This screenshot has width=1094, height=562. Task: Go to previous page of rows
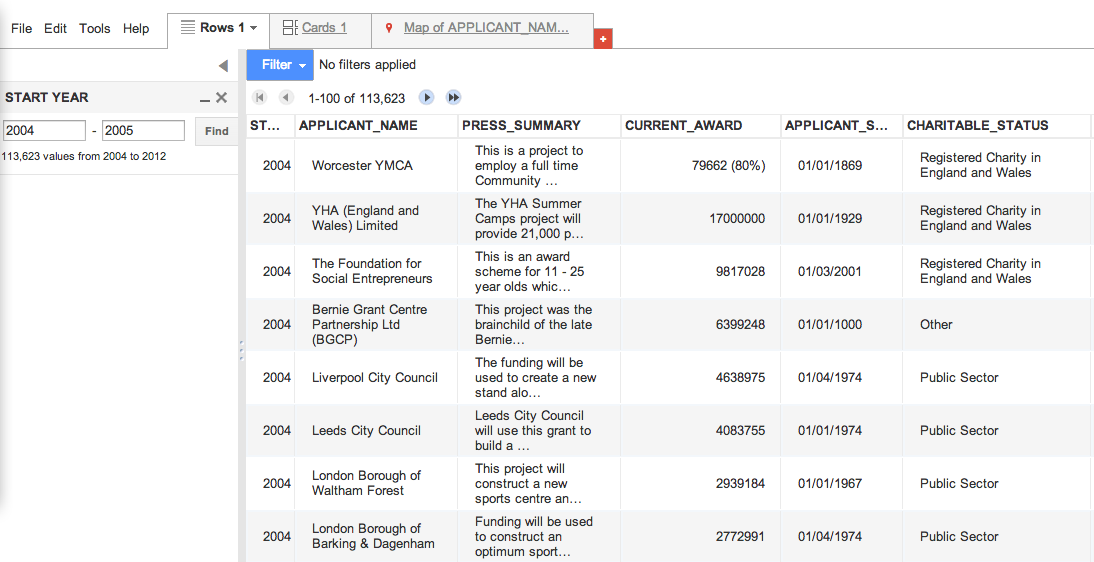286,98
